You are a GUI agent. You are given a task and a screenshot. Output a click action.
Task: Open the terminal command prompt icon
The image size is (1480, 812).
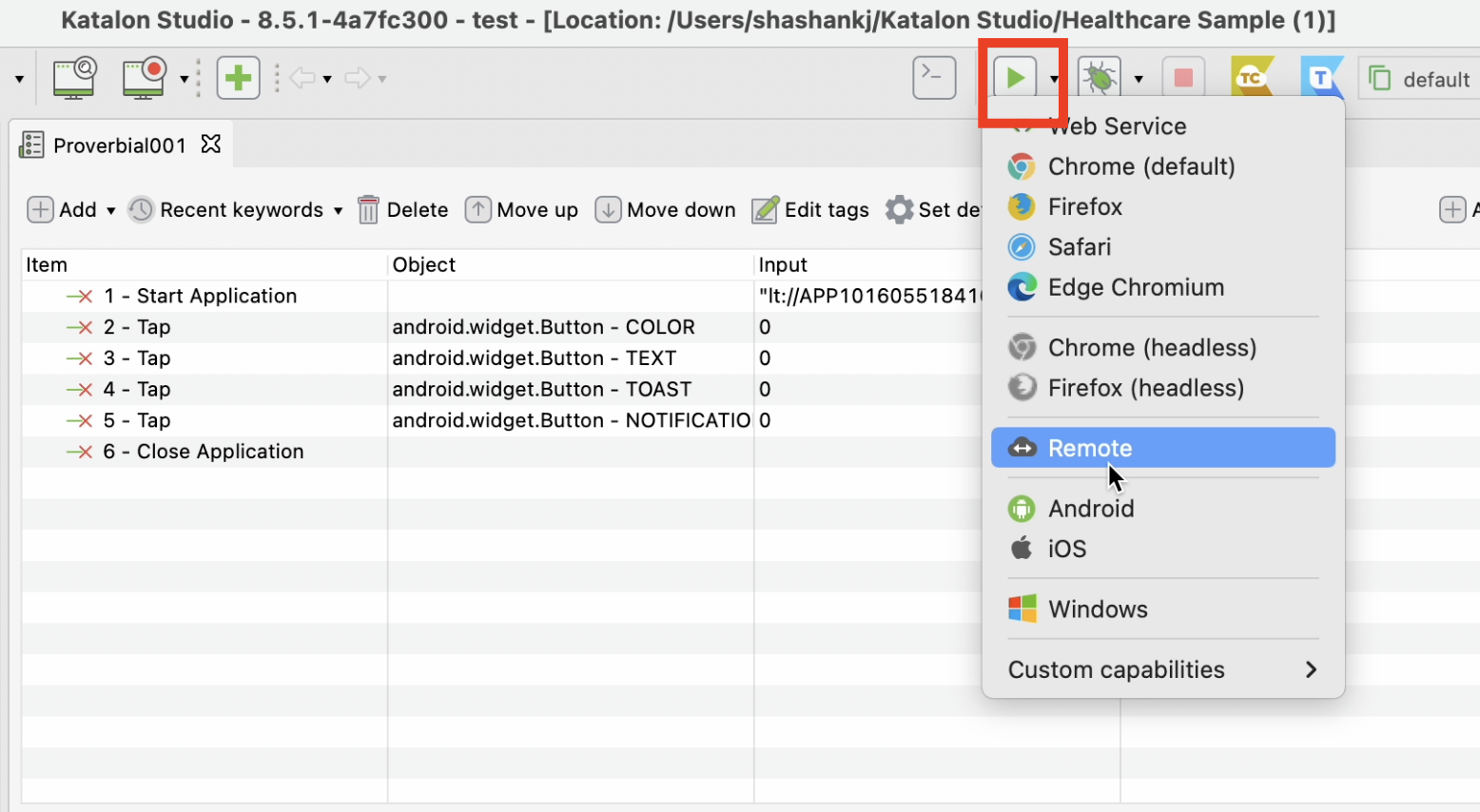pos(933,78)
